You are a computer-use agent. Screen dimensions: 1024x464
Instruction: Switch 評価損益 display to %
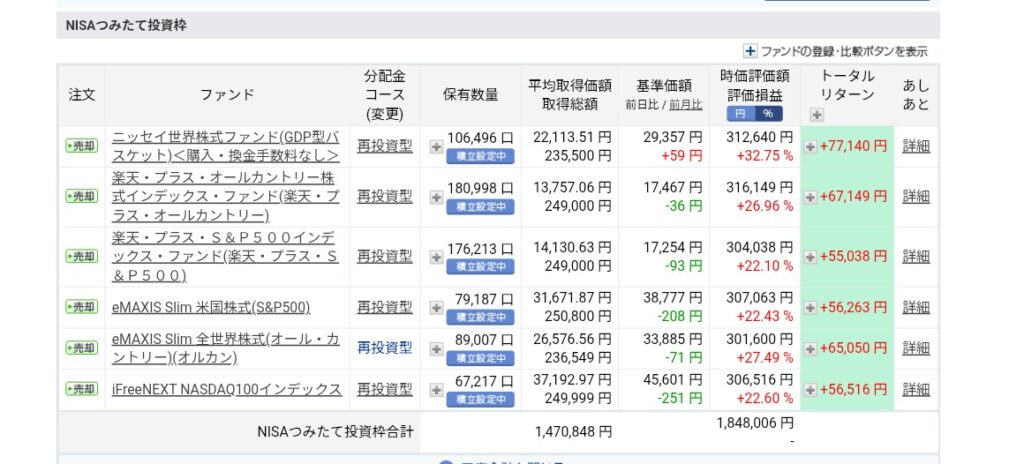[x=768, y=114]
